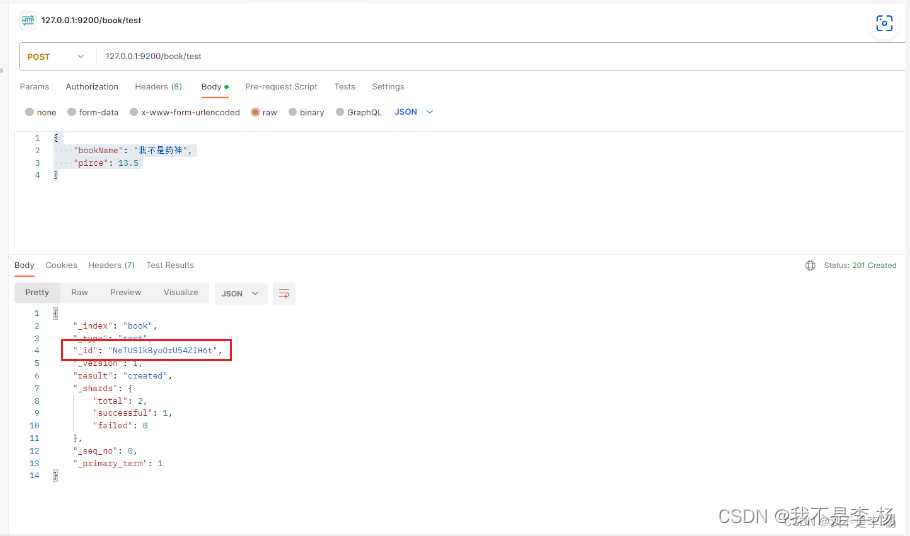Select the none body radio button
The width and height of the screenshot is (910, 536).
point(29,112)
